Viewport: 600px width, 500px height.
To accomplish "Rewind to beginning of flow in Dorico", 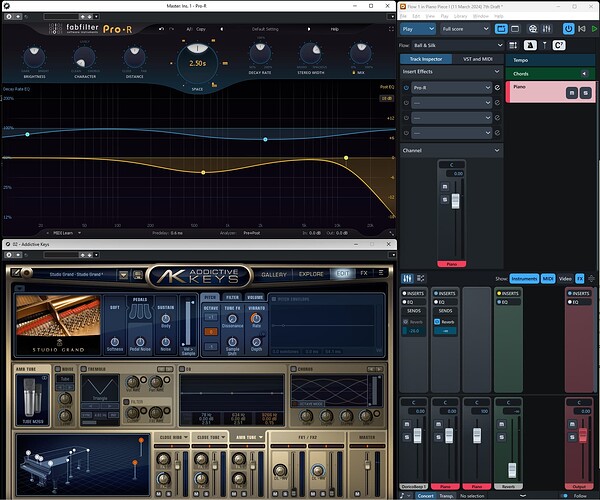I will pyautogui.click(x=582, y=29).
